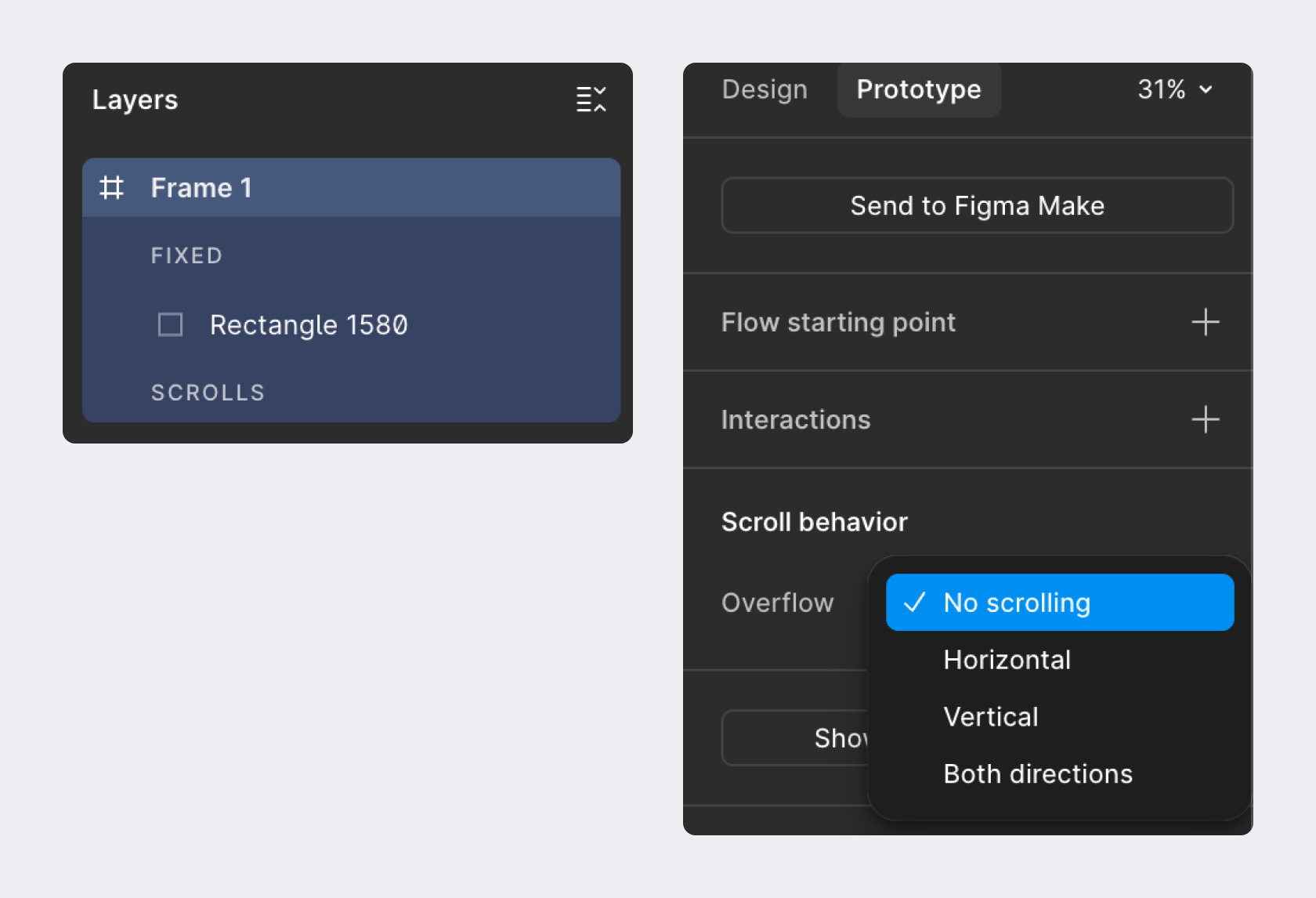Open the 31% zoom dropdown
The image size is (1316, 898).
(x=1162, y=89)
